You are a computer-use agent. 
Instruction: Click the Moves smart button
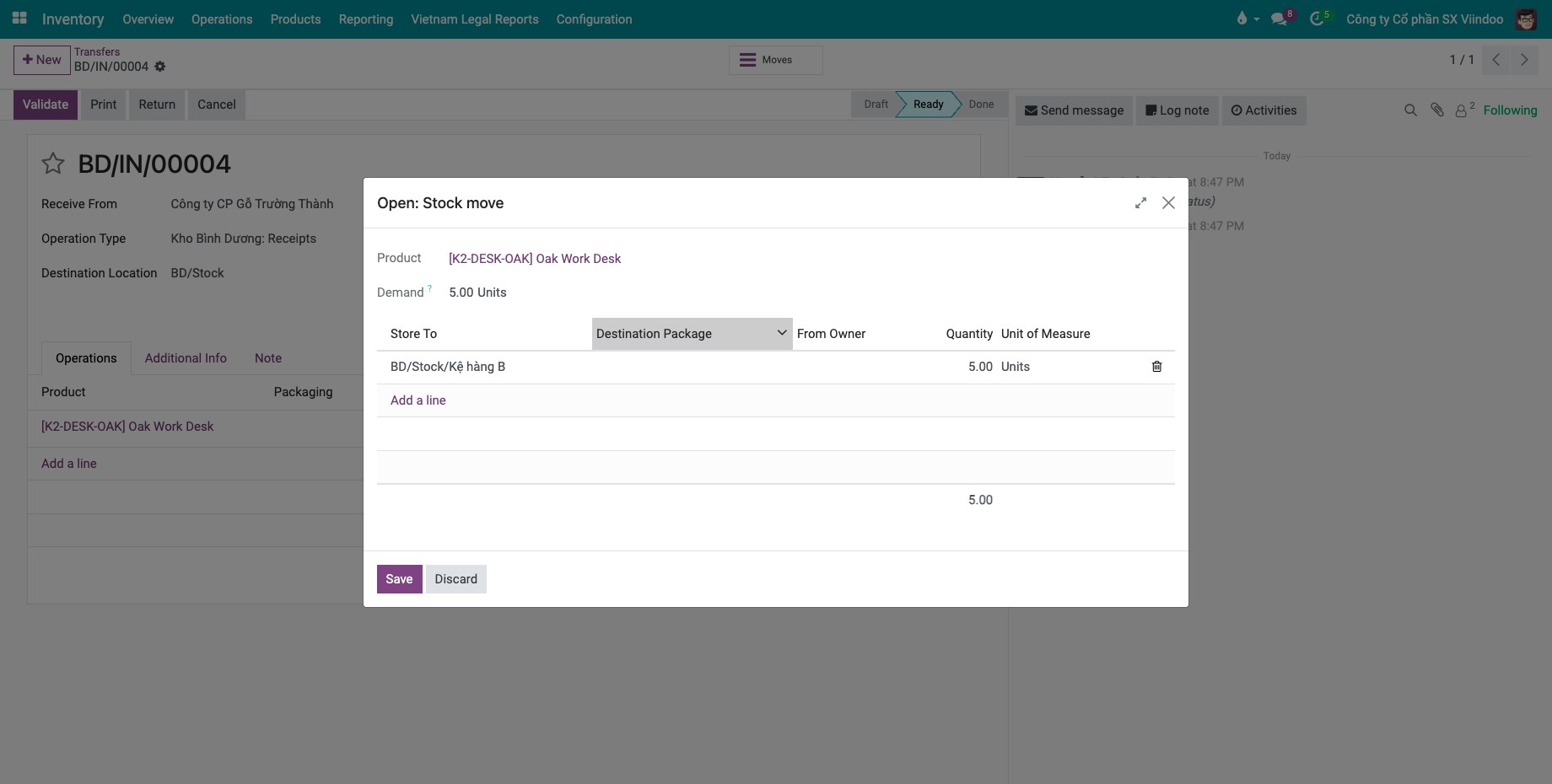point(776,60)
